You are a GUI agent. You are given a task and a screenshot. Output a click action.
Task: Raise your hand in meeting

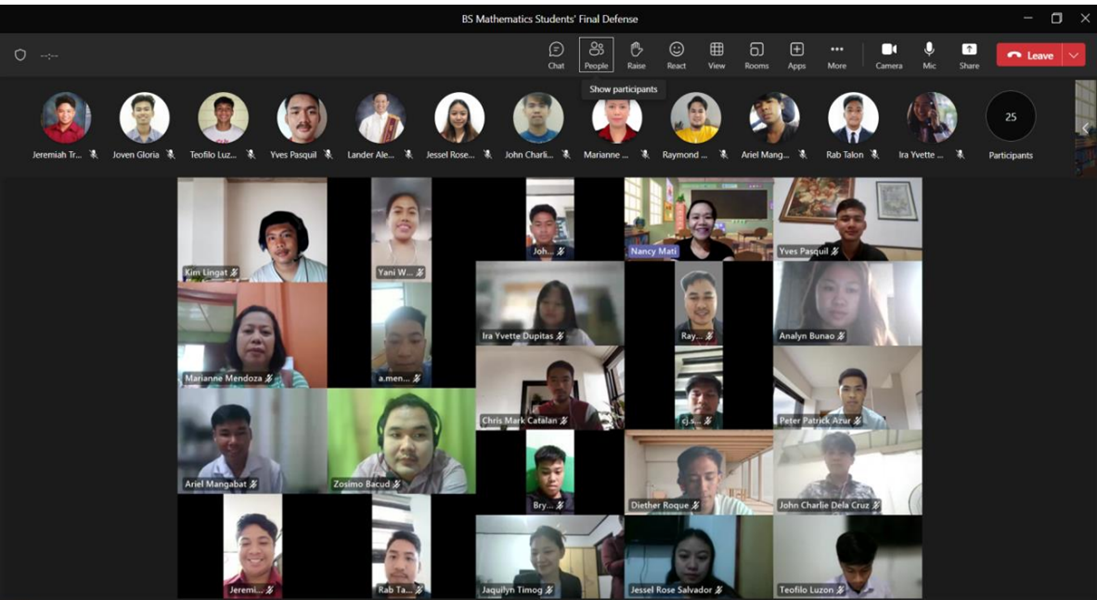[636, 54]
